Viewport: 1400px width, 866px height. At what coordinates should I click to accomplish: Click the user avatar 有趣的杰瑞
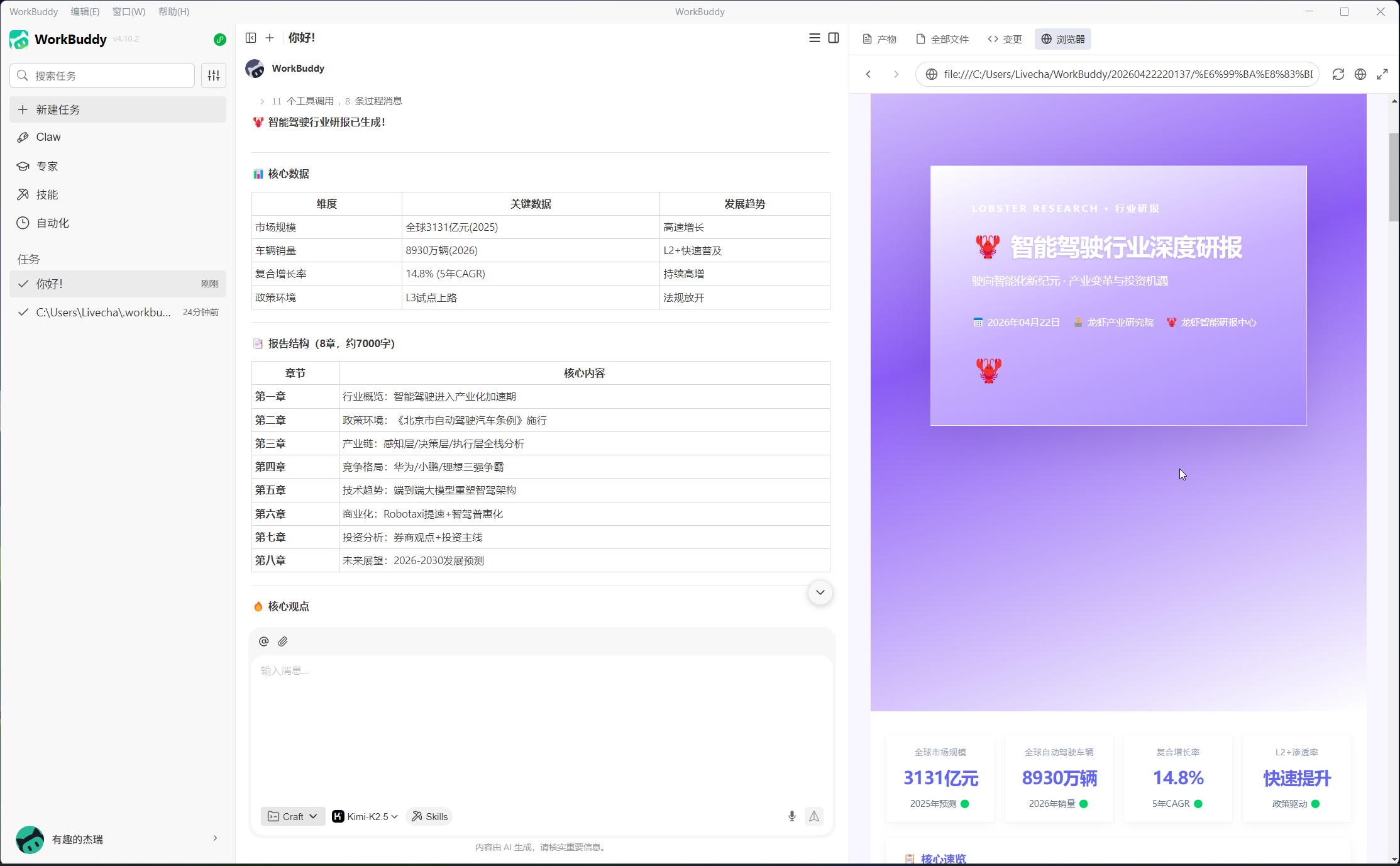[x=30, y=840]
